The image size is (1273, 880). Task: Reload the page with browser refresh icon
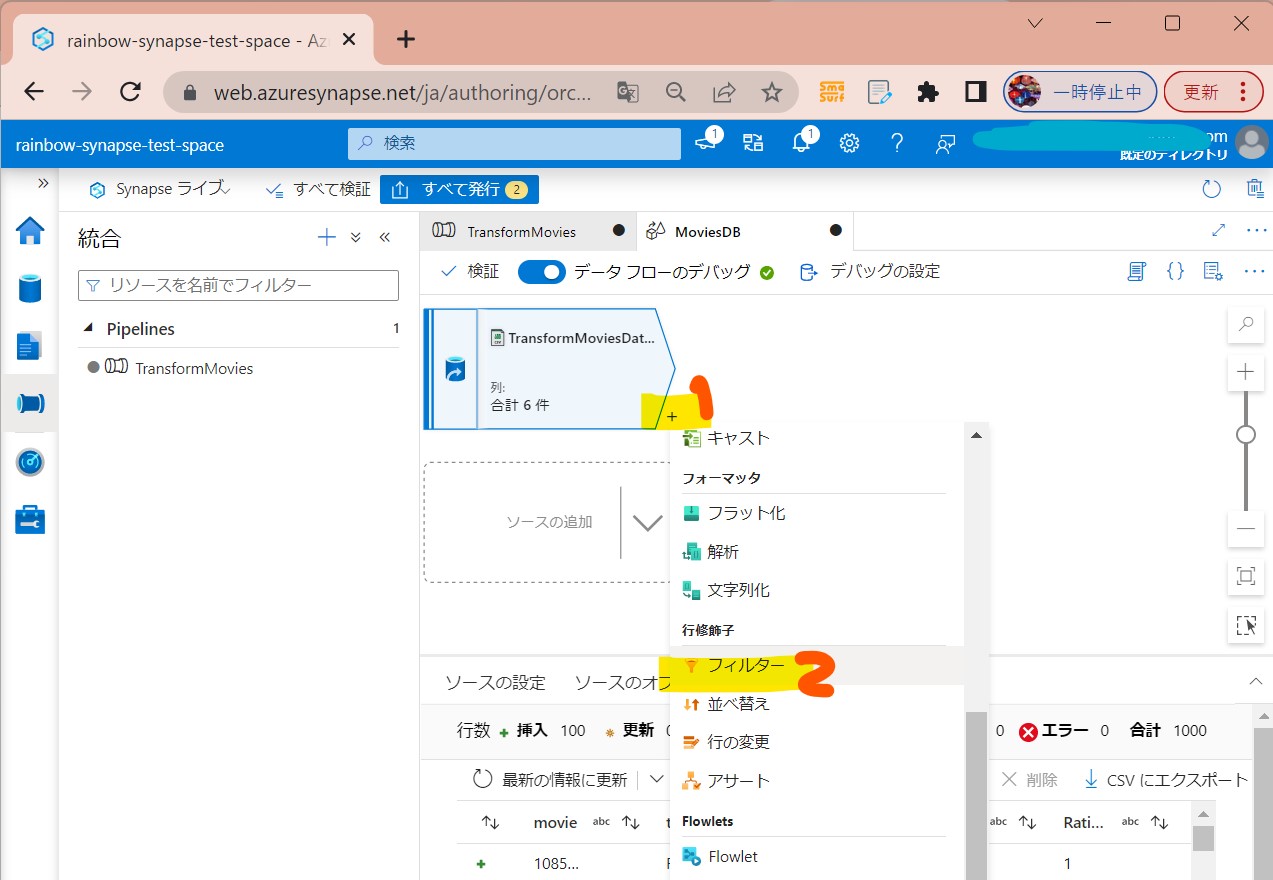(130, 92)
